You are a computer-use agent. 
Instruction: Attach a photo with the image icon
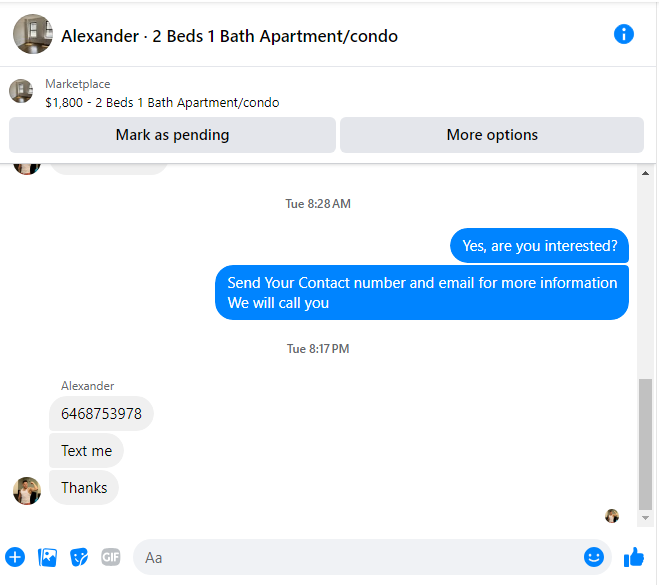click(47, 557)
